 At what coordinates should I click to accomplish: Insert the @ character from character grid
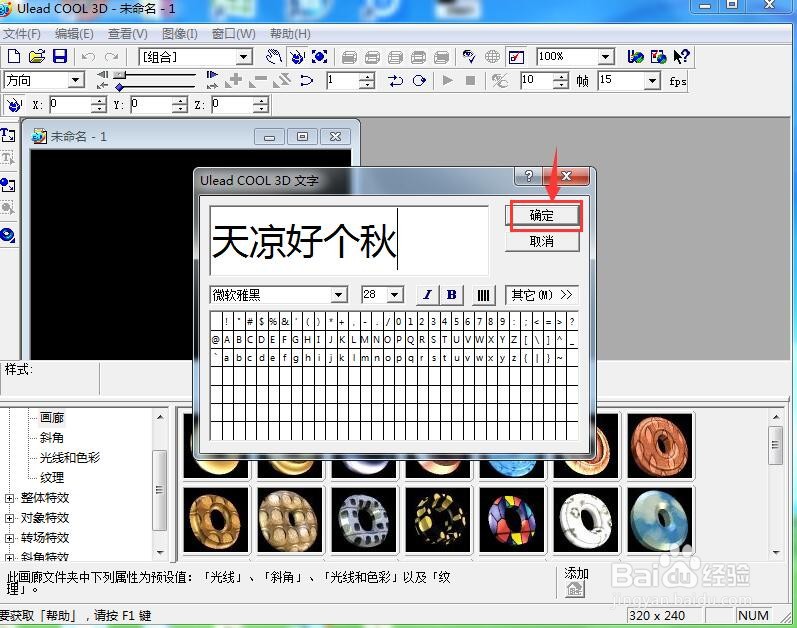216,339
